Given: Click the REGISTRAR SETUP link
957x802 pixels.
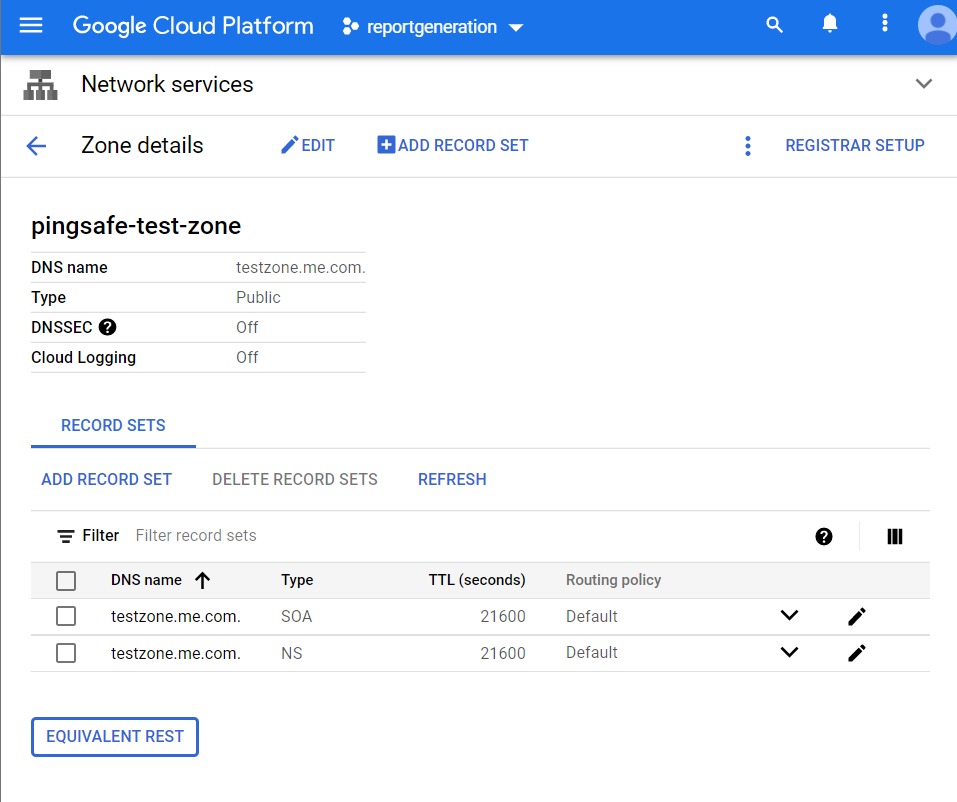Looking at the screenshot, I should [854, 146].
